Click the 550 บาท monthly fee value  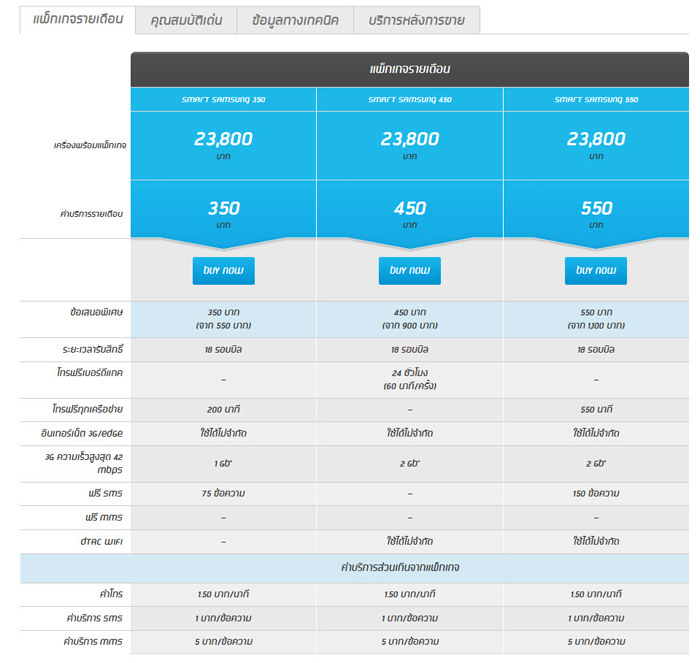[x=596, y=214]
